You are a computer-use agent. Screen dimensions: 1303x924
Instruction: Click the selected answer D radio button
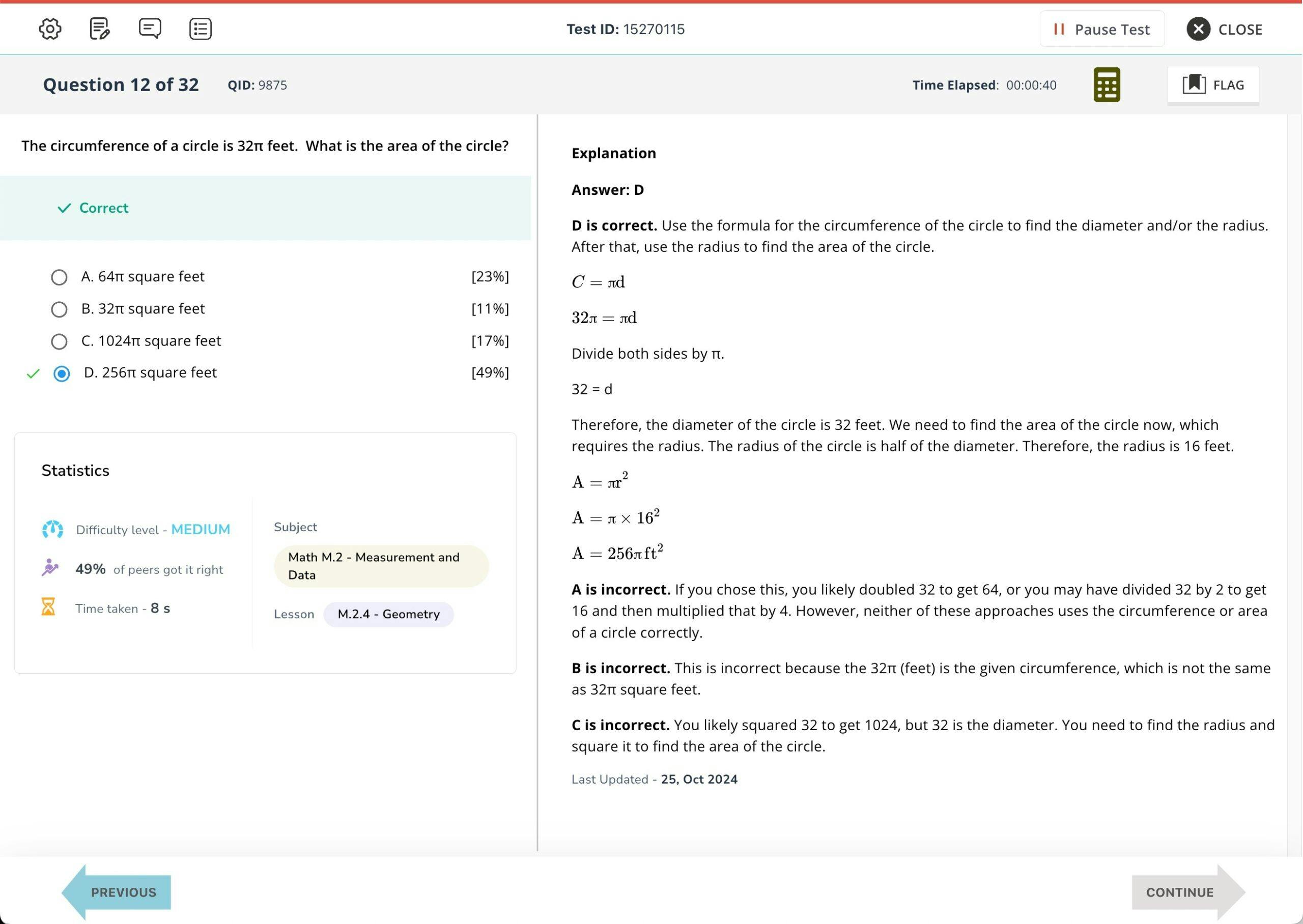tap(61, 373)
